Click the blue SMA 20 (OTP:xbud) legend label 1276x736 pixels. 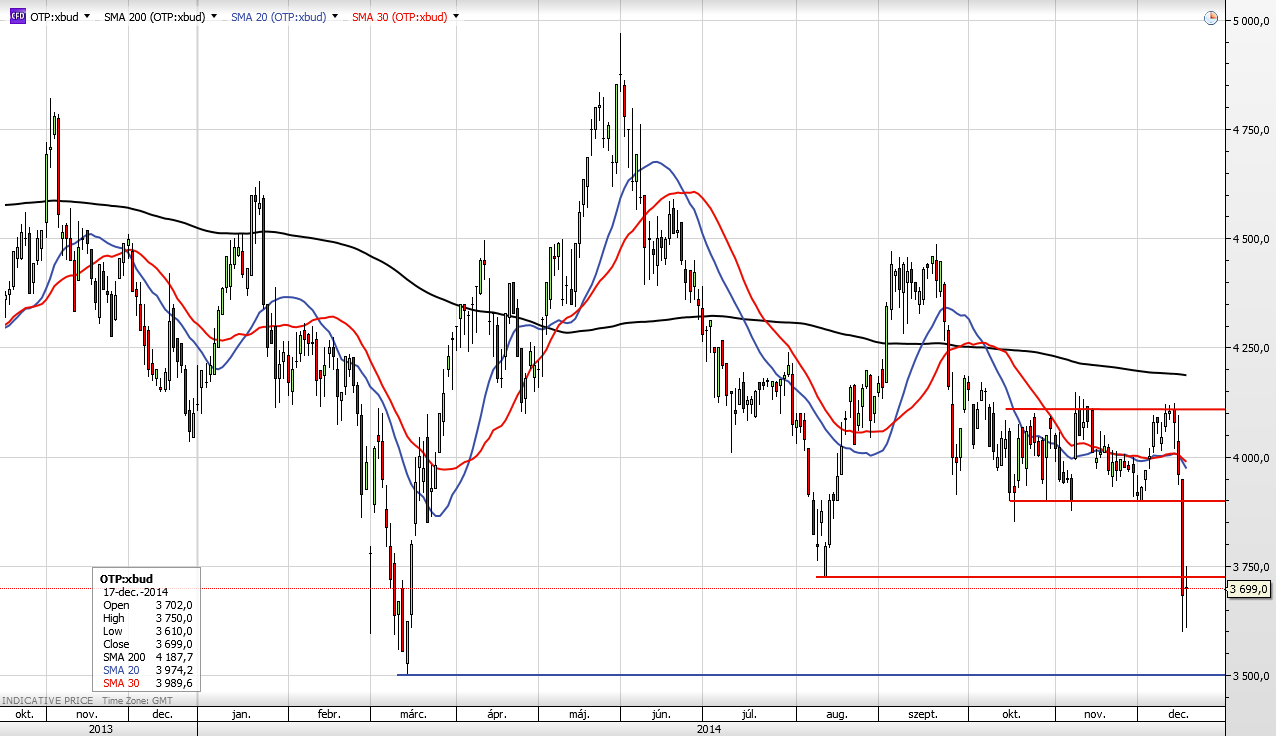278,17
